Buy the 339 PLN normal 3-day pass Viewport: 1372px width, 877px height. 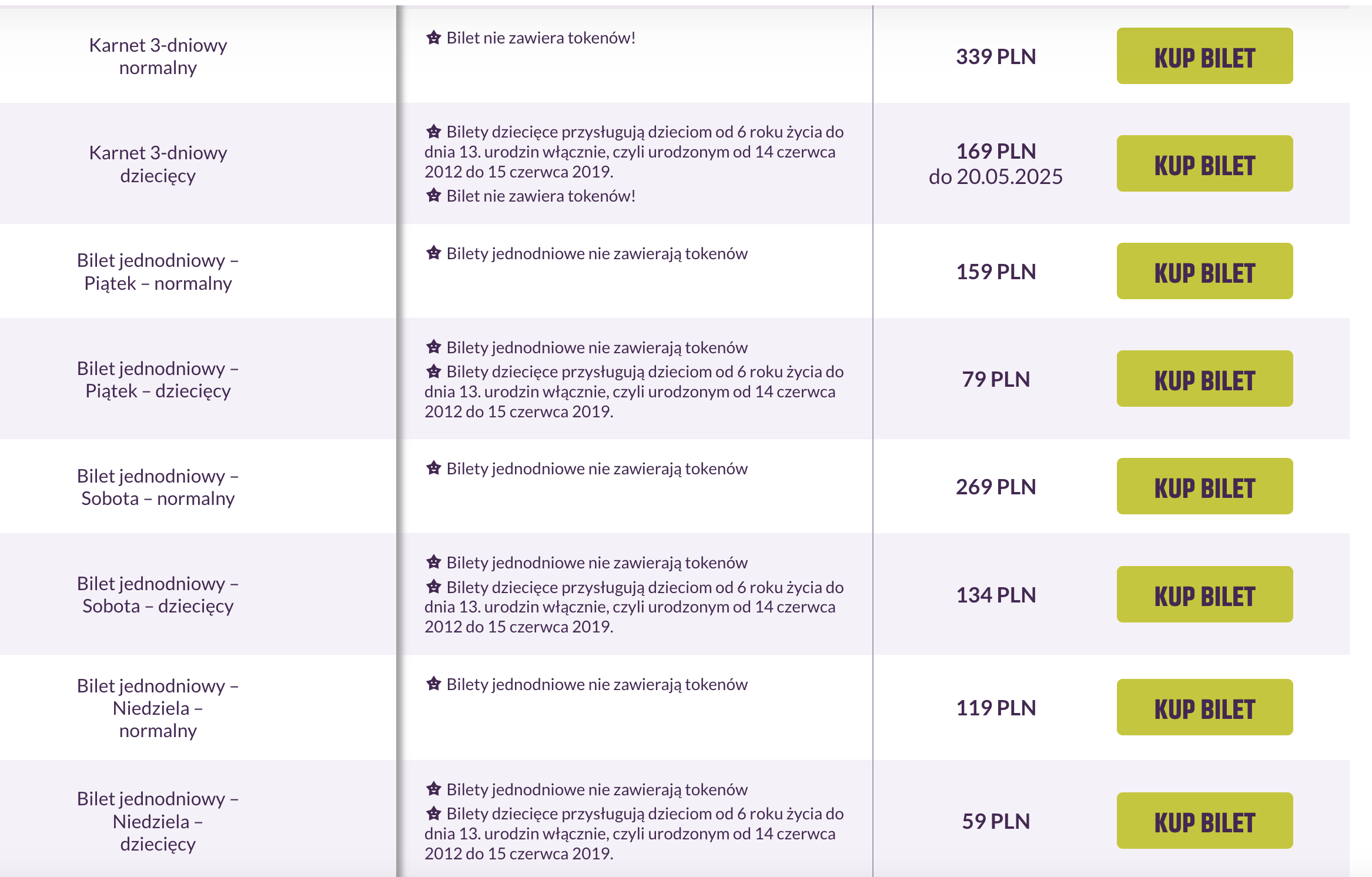1204,56
